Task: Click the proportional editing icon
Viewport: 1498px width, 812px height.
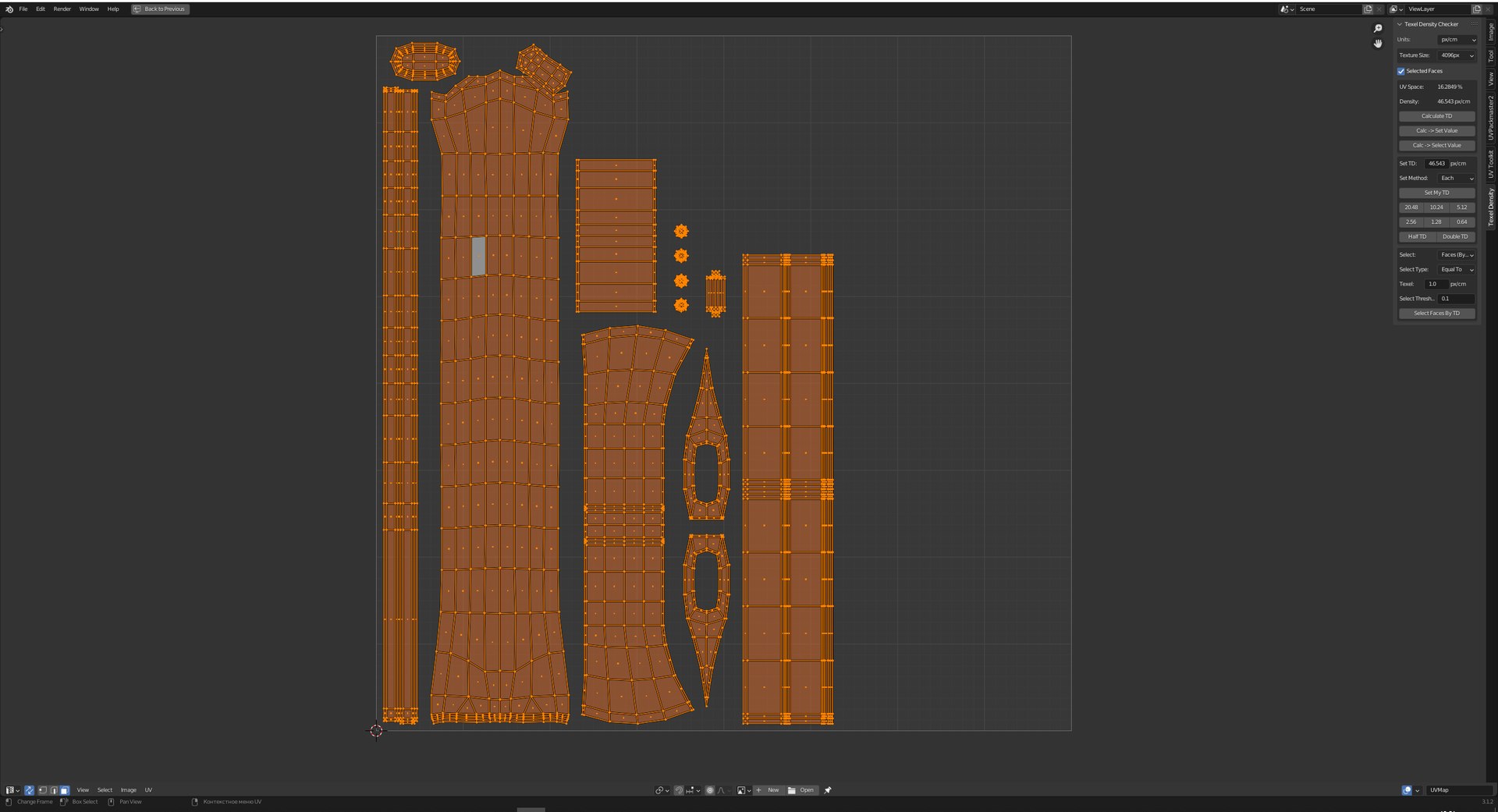Action: 710,790
